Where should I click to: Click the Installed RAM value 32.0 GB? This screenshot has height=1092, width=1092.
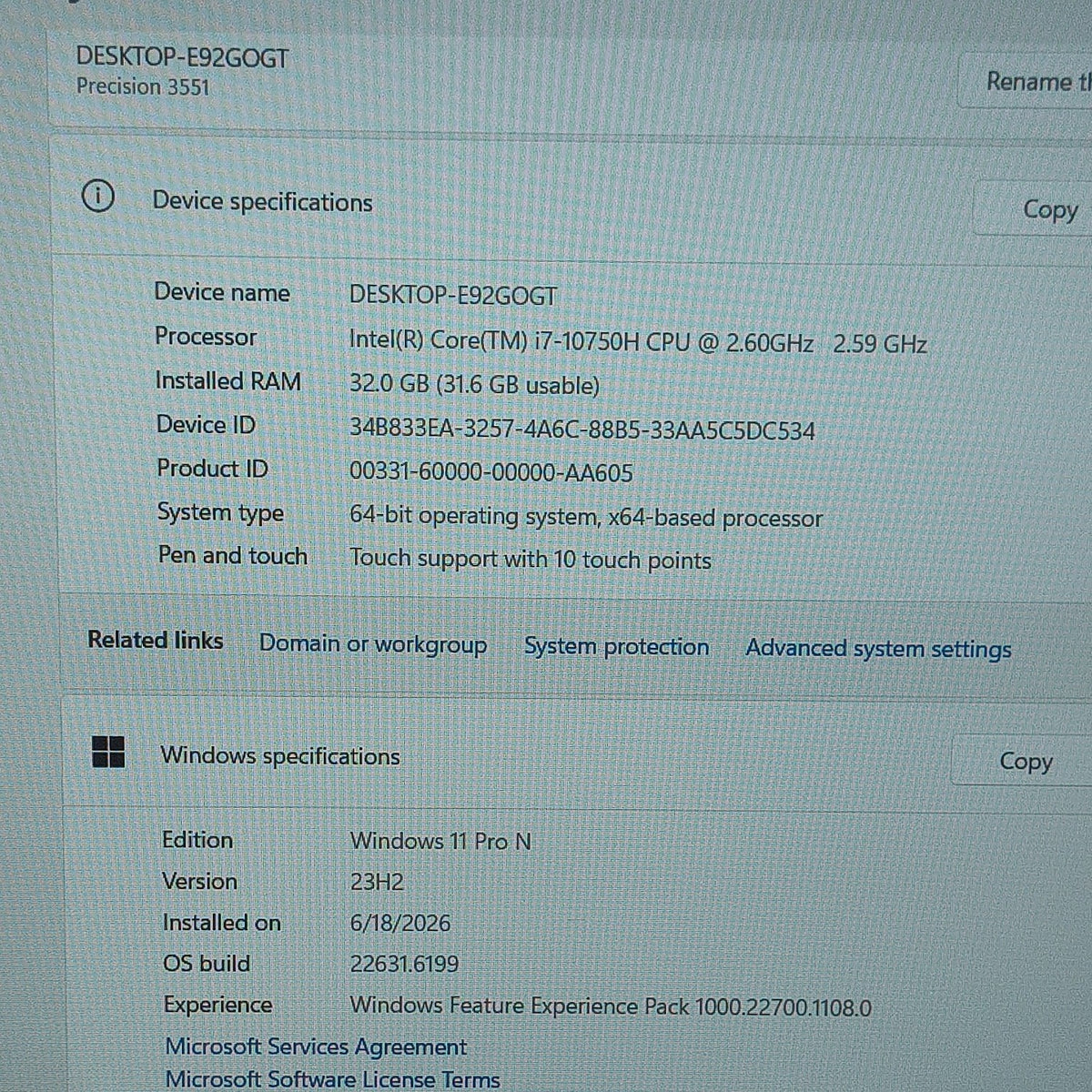(474, 384)
